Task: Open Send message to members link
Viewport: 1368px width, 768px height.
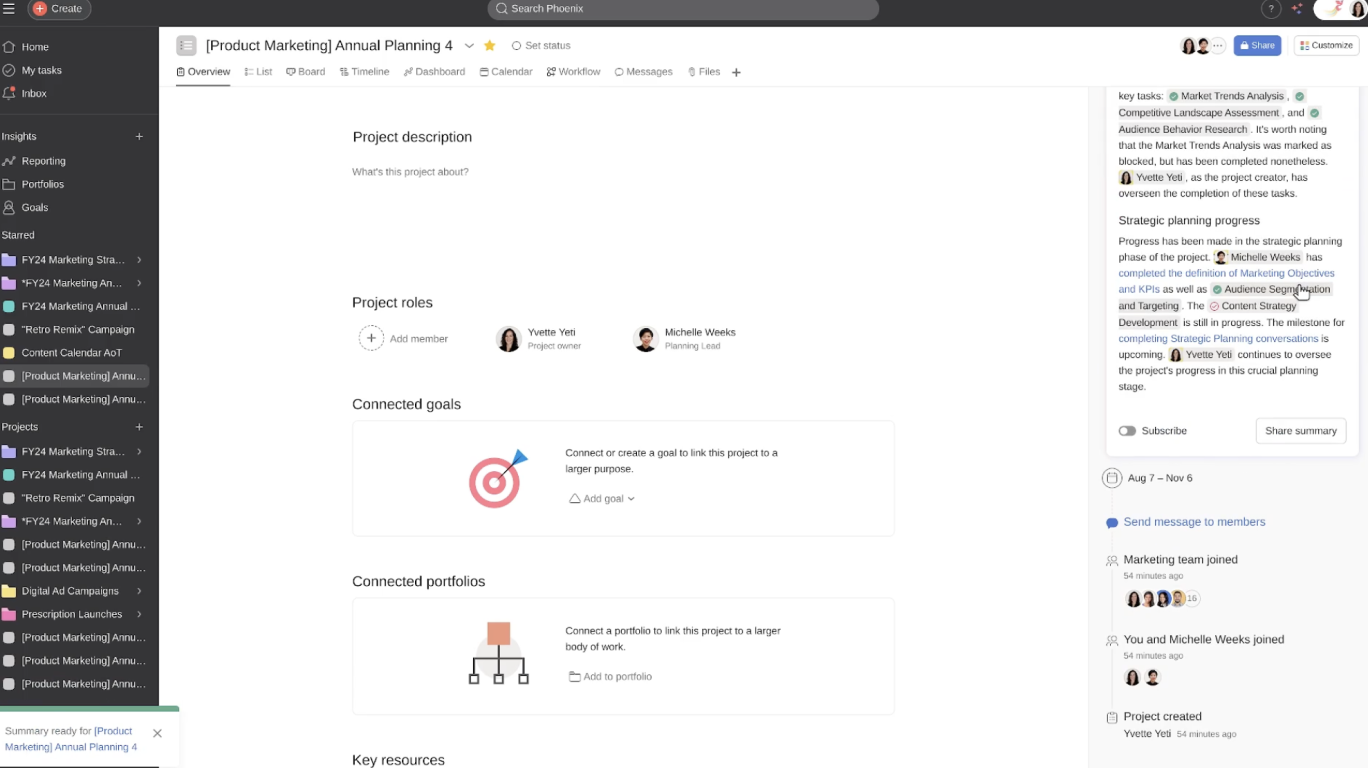Action: (1194, 521)
